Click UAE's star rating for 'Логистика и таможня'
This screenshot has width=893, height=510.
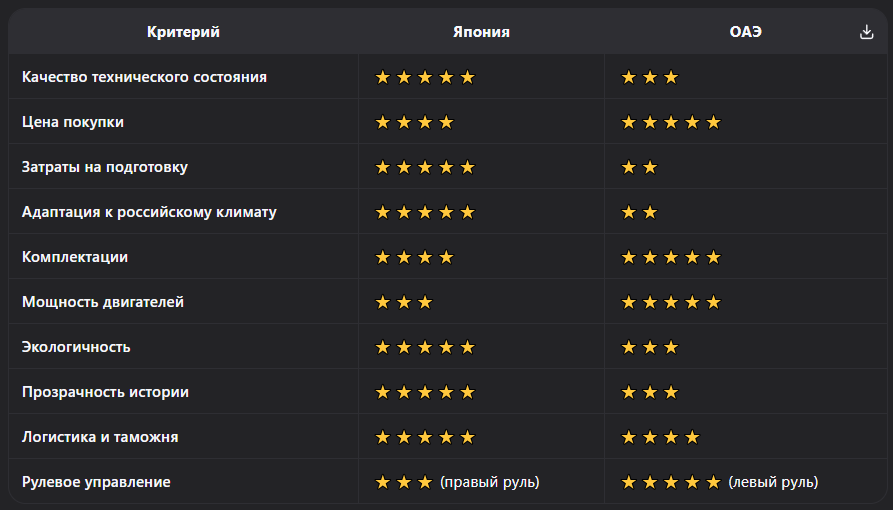click(x=661, y=437)
